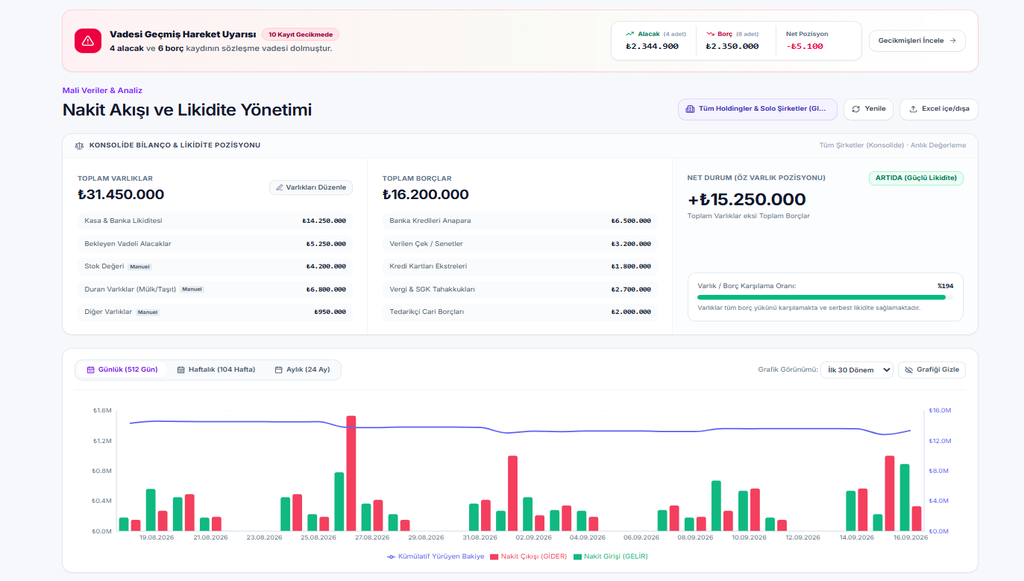The height and width of the screenshot is (581, 1024).
Task: Click ARTIDA (Güçlü Likidite) badge
Action: coord(916,178)
